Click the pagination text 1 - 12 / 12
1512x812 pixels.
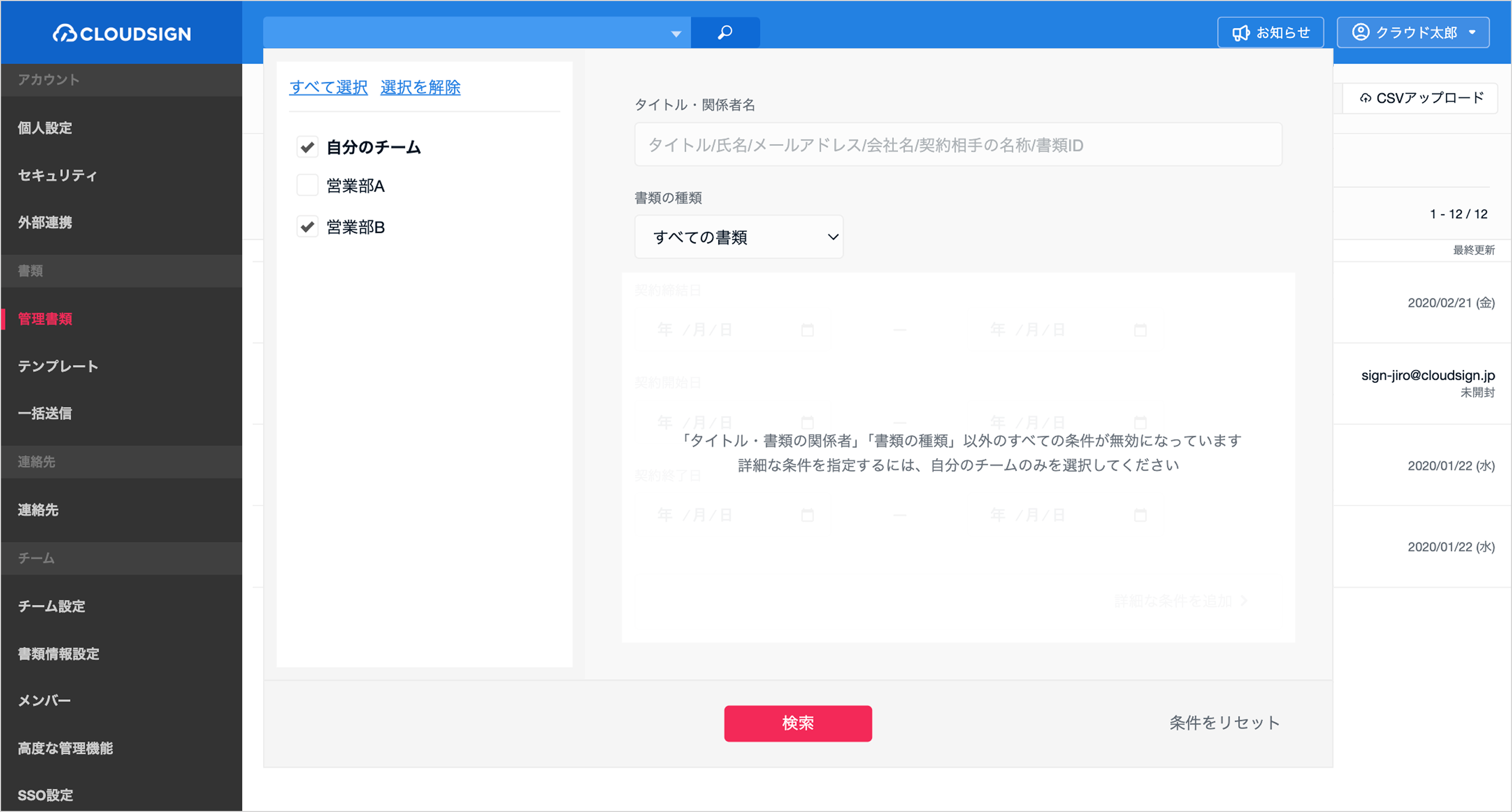pos(1459,213)
